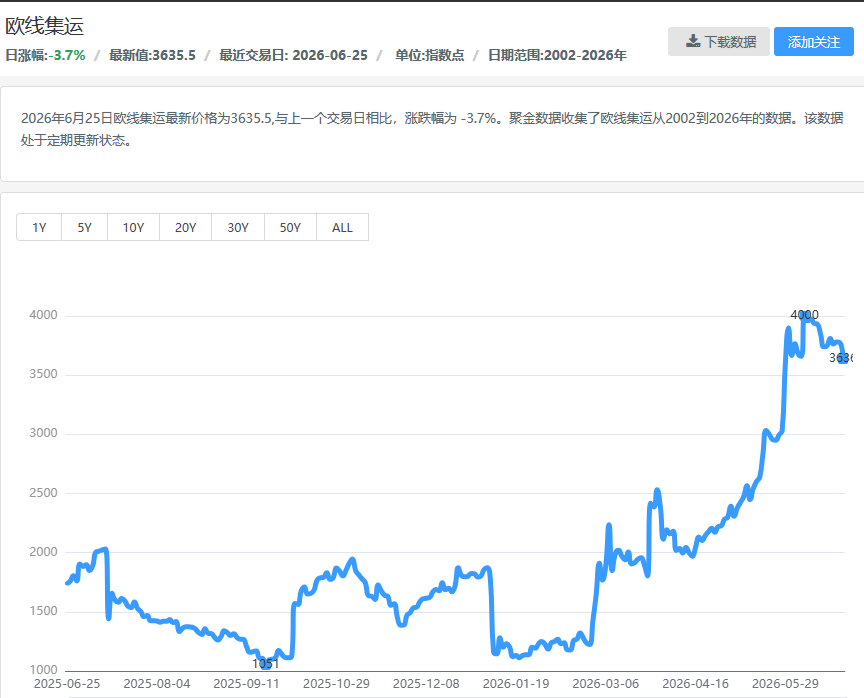Click the 日涨幅 -3.7% value

pos(67,55)
